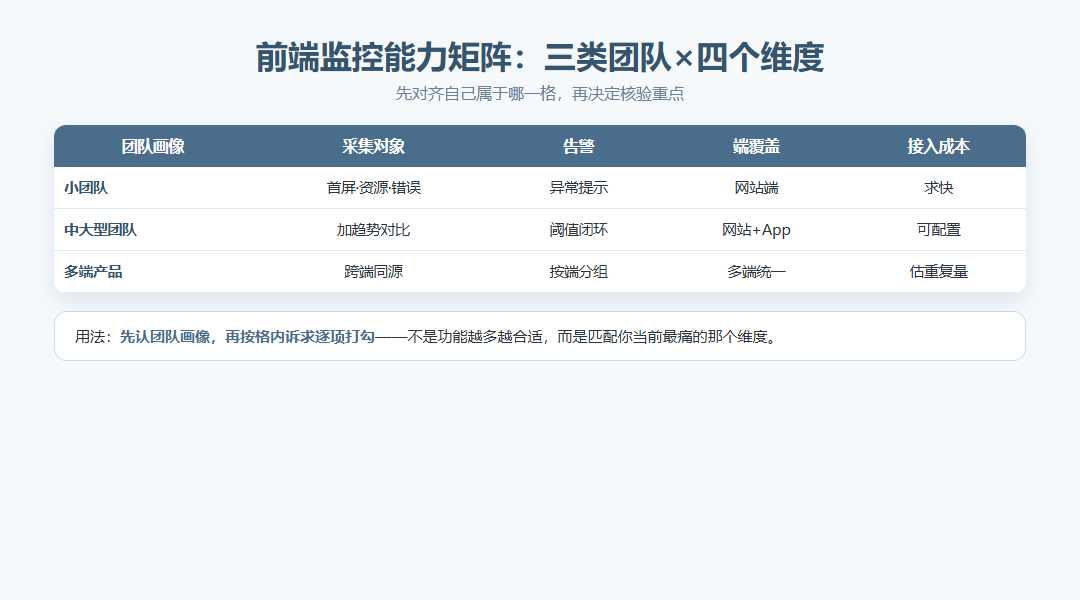The width and height of the screenshot is (1080, 600).
Task: Click the cell 异常提示
Action: click(579, 187)
